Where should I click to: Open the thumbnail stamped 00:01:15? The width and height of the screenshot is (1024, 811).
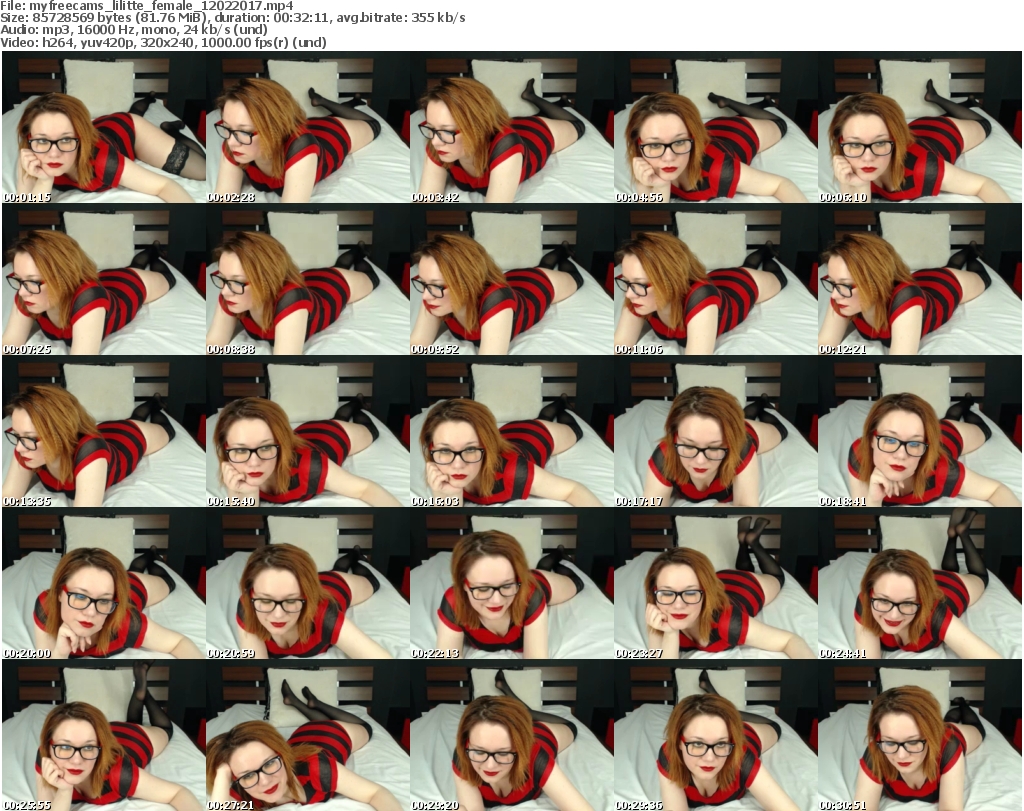pos(104,127)
